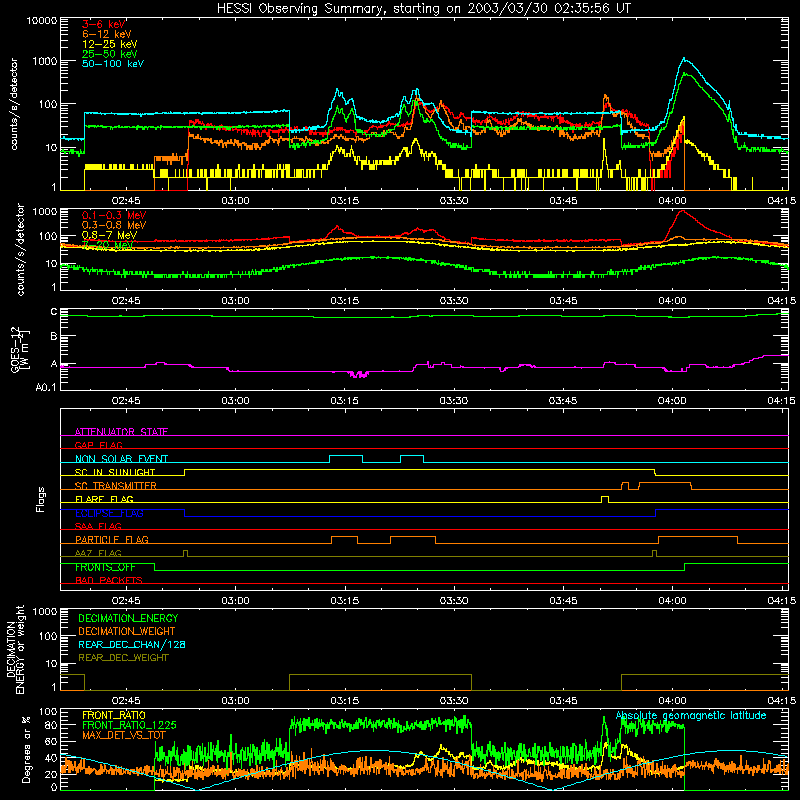Select the MAX_DET_VS_TOT legend label
The width and height of the screenshot is (800, 800).
[x=124, y=735]
